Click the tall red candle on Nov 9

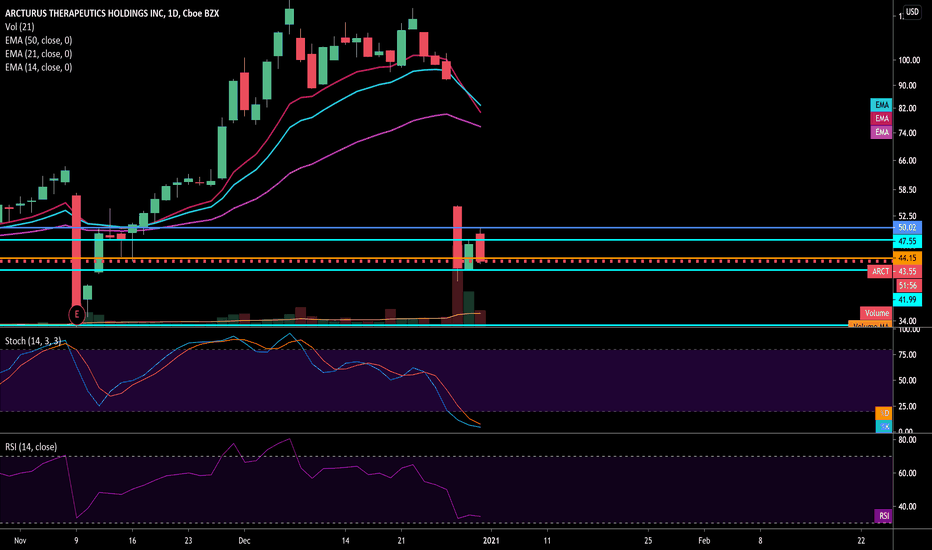76,253
